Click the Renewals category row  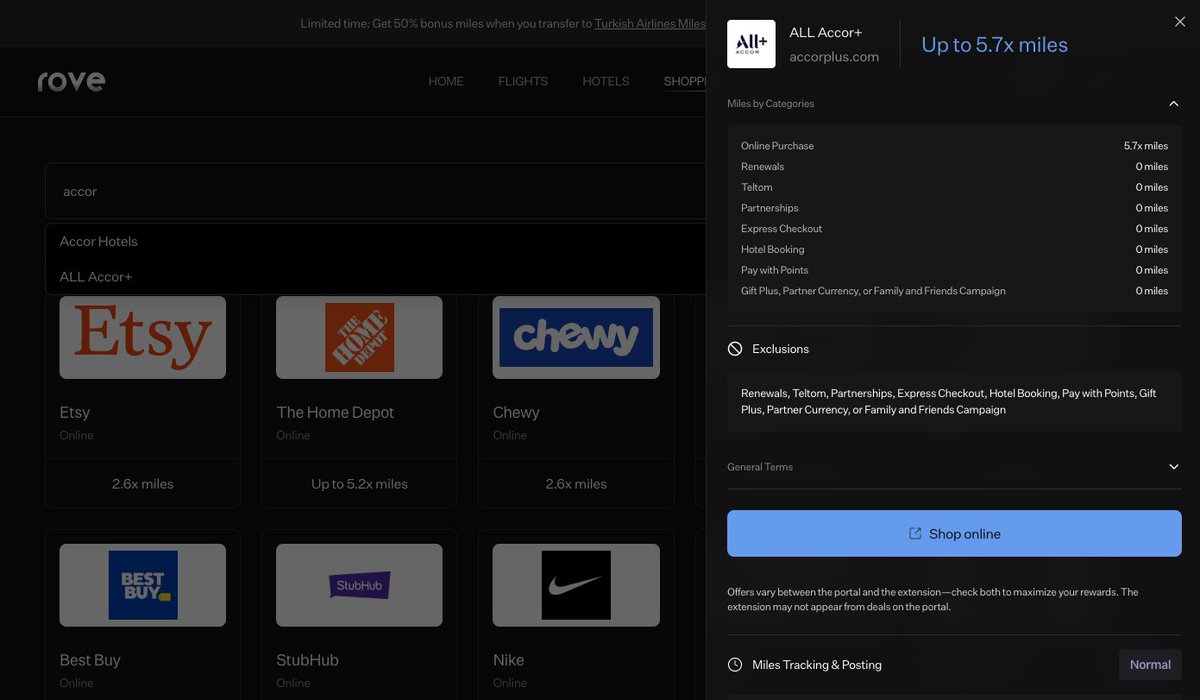tap(954, 167)
